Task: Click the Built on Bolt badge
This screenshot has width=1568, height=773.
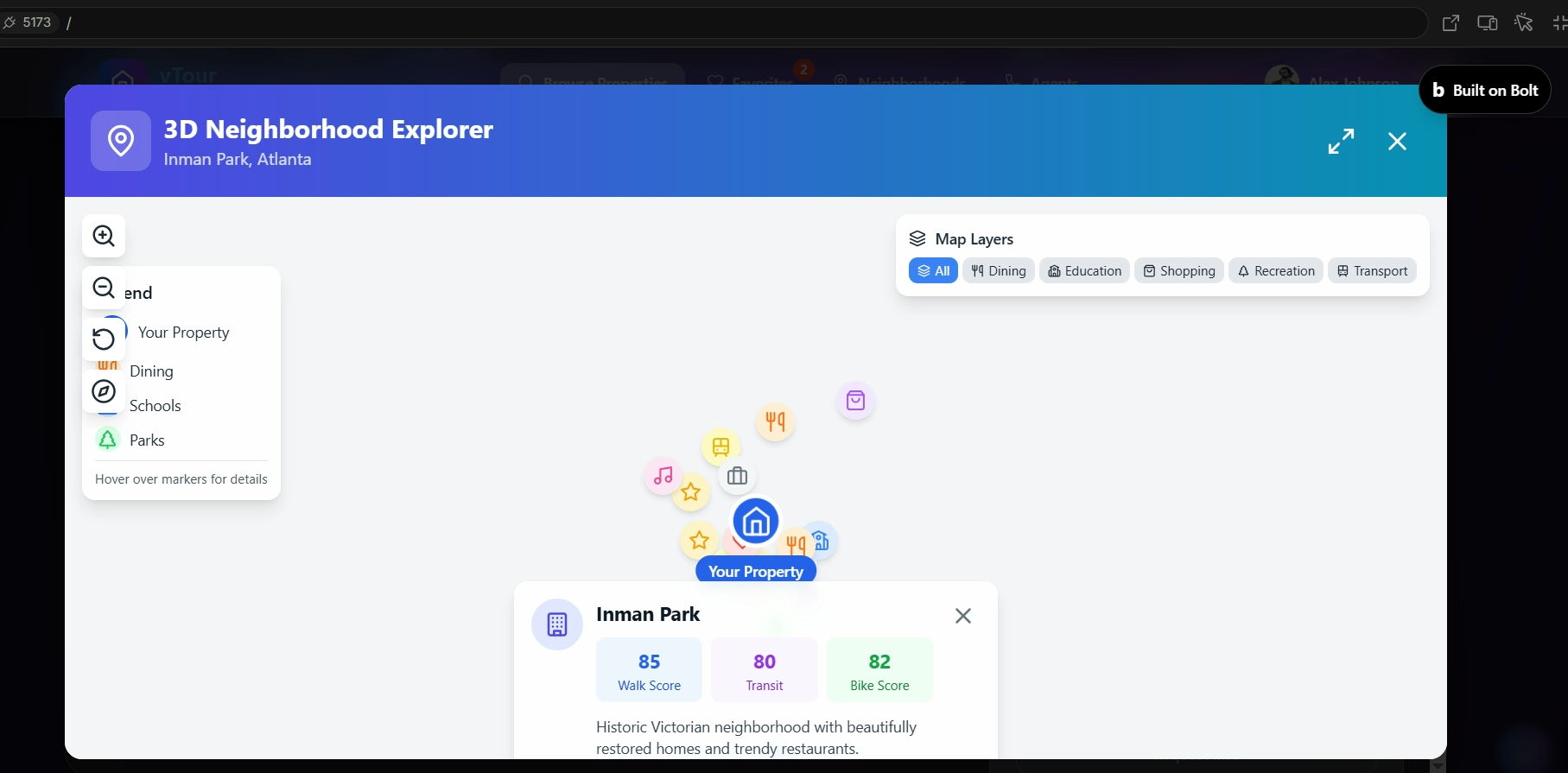Action: (1484, 90)
